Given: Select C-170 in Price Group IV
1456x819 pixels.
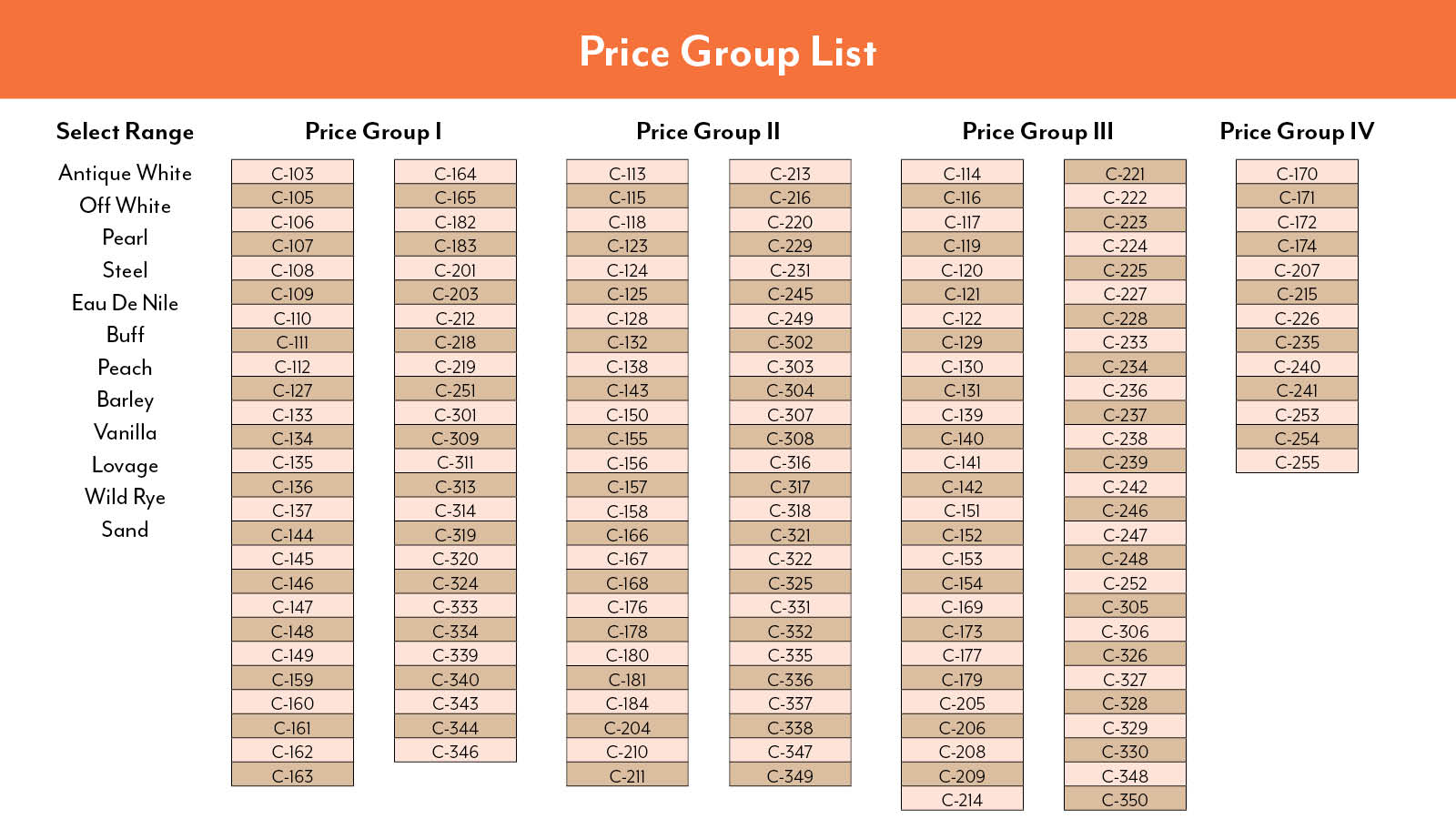Looking at the screenshot, I should tap(1297, 173).
